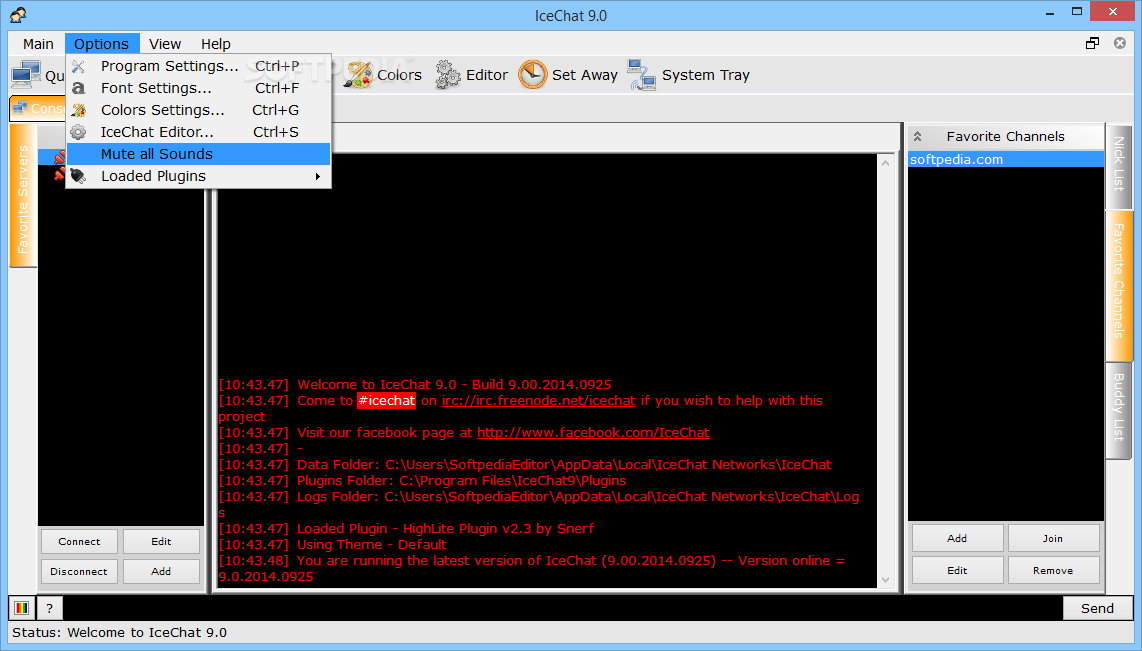The width and height of the screenshot is (1142, 651).
Task: Open irc.freenode.net/icechat link
Action: pos(538,401)
